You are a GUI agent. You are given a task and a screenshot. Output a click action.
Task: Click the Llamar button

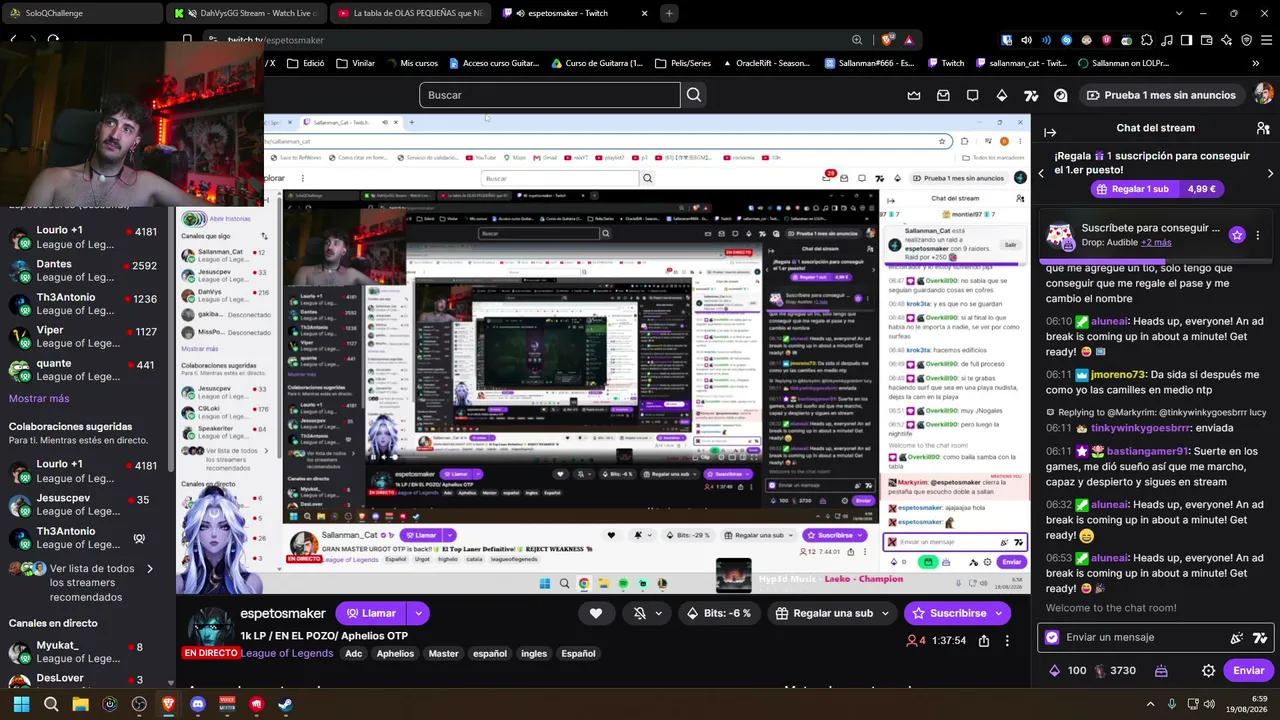[371, 613]
